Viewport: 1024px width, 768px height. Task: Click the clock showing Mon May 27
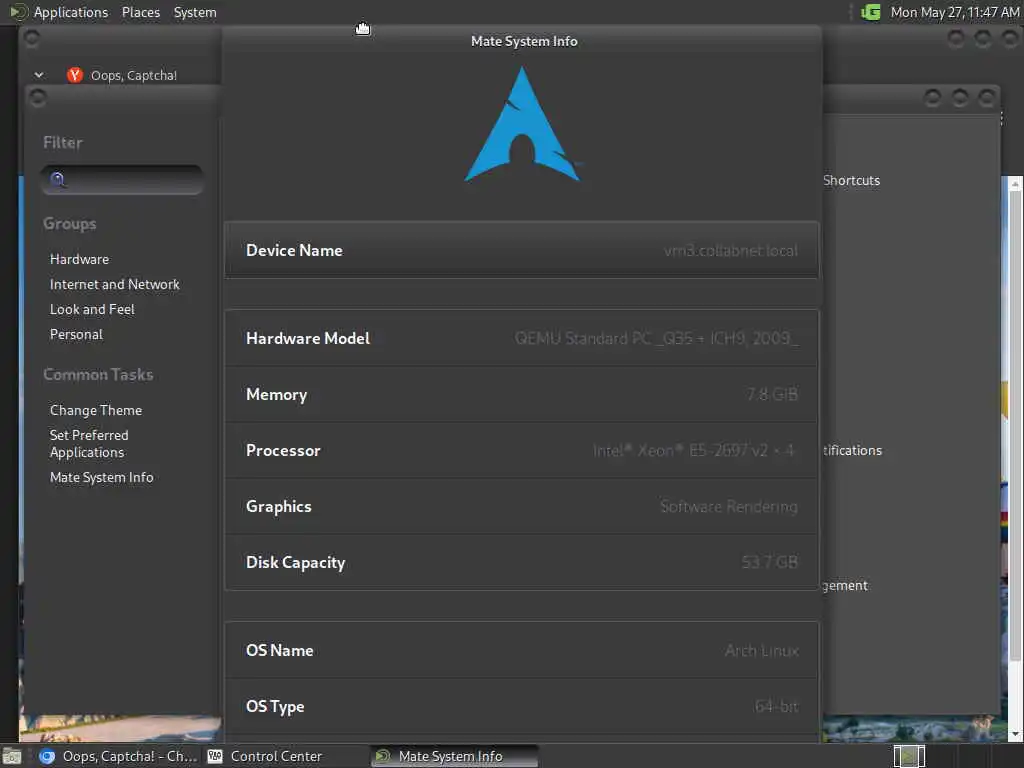point(954,12)
